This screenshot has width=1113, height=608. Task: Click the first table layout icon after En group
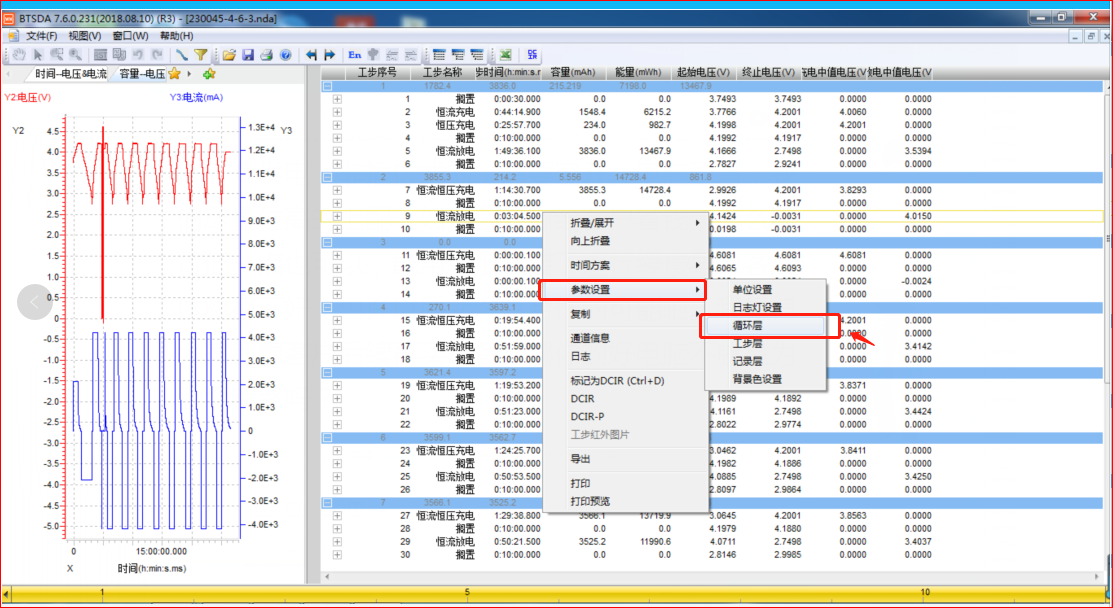(x=439, y=55)
